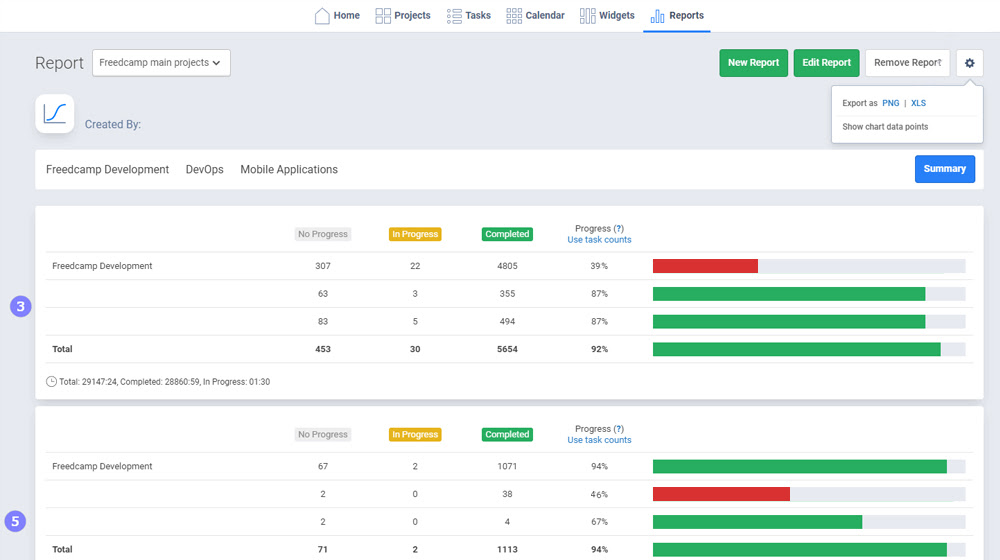Click the Widgets icon
This screenshot has width=1000, height=560.
click(587, 15)
